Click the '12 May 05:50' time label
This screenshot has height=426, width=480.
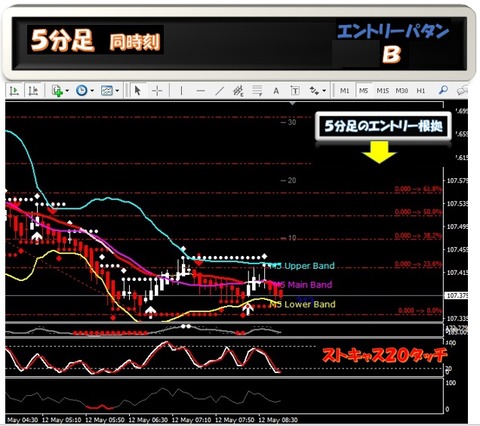[105, 420]
